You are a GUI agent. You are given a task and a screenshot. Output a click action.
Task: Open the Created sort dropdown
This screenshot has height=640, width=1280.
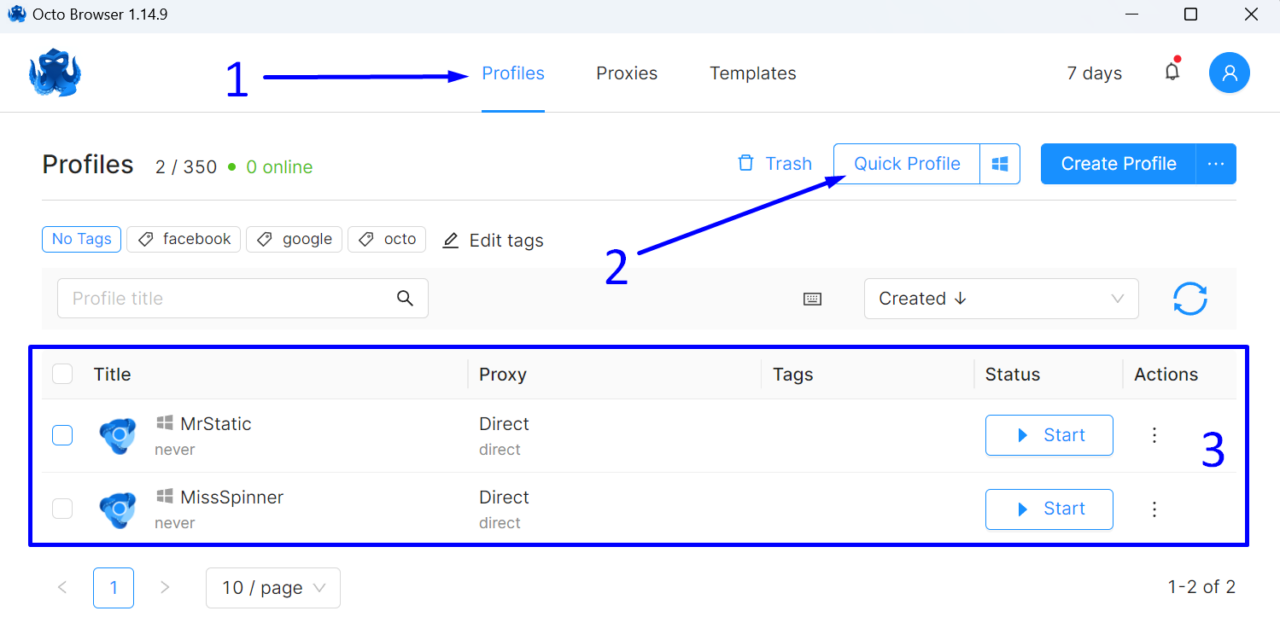pos(1001,298)
